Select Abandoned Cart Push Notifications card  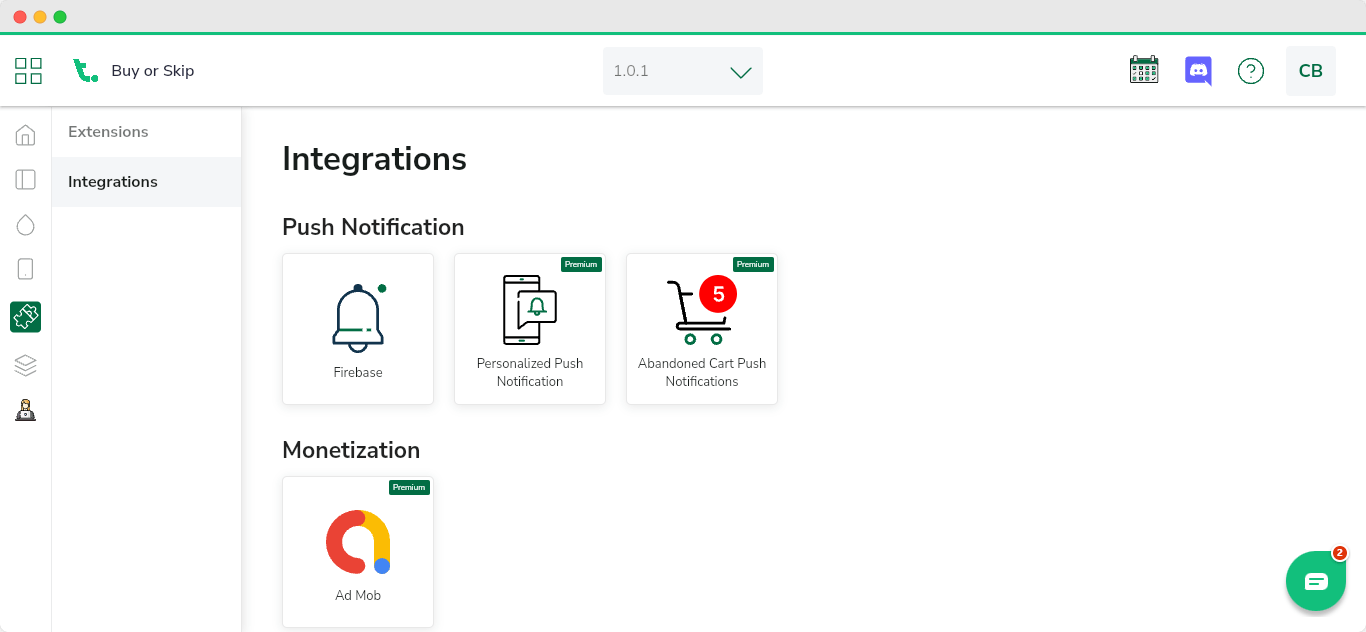[702, 329]
